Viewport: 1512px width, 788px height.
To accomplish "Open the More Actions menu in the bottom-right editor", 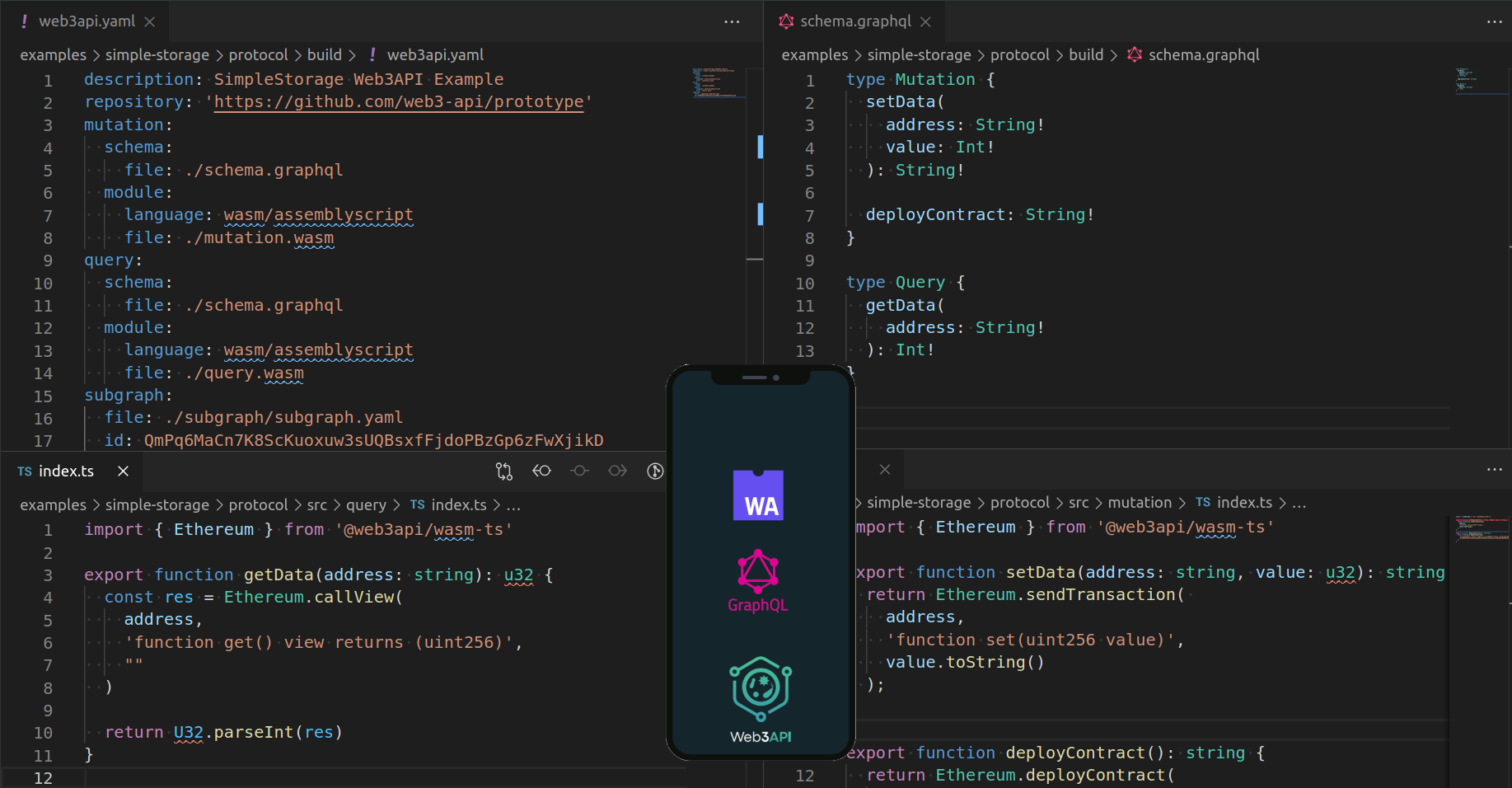I will 1494,470.
